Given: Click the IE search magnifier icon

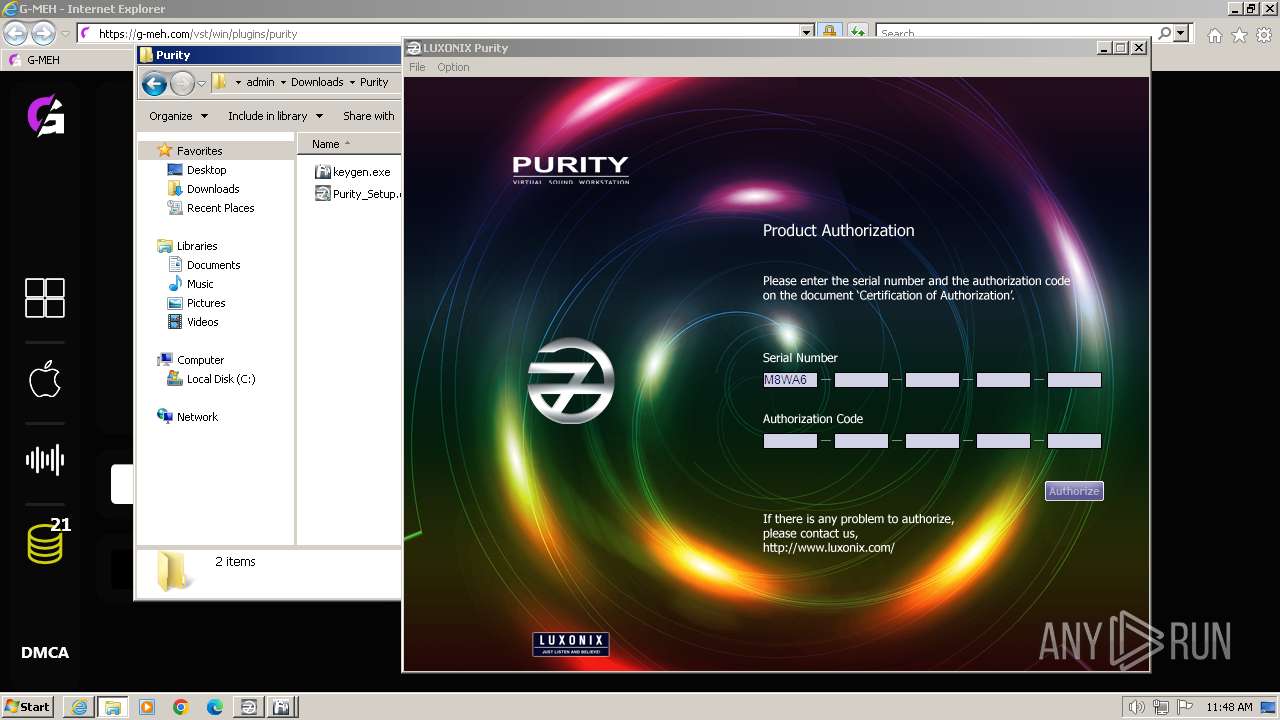Looking at the screenshot, I should point(1164,33).
